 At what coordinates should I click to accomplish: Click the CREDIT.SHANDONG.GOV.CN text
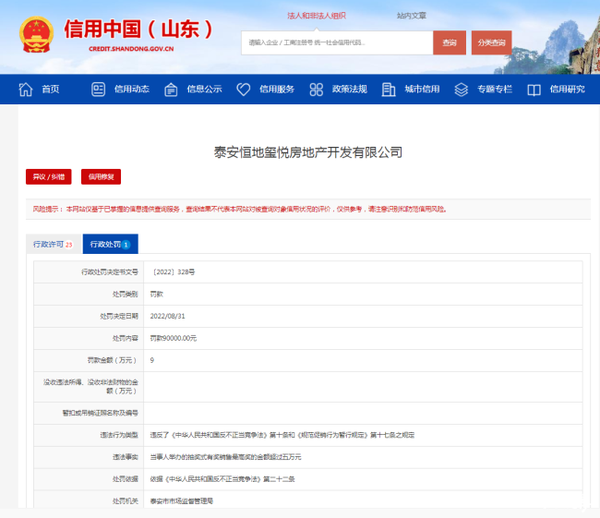click(131, 49)
